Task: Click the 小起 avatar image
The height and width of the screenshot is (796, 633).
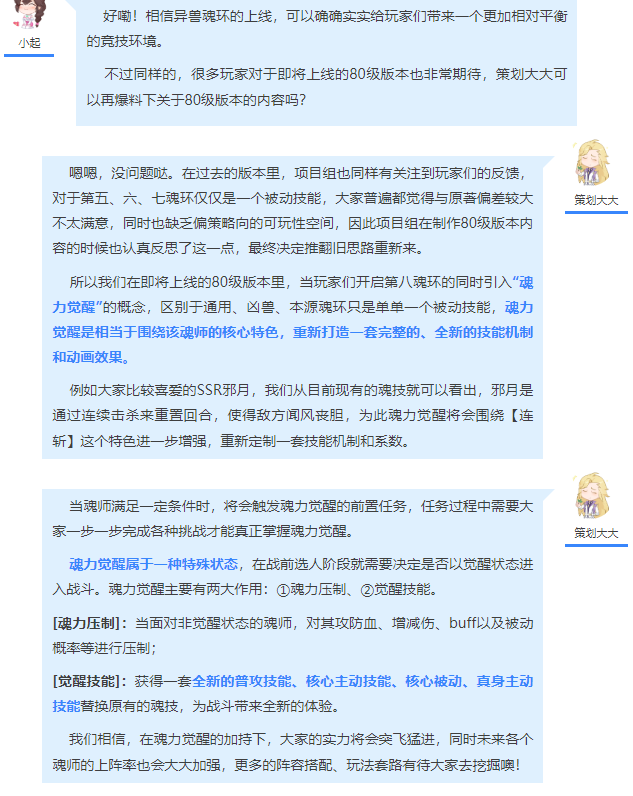Action: point(29,14)
